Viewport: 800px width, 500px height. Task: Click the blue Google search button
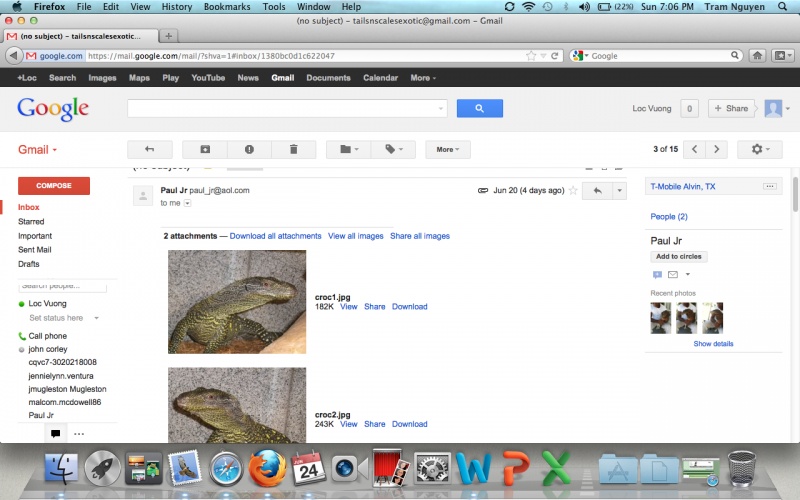480,108
